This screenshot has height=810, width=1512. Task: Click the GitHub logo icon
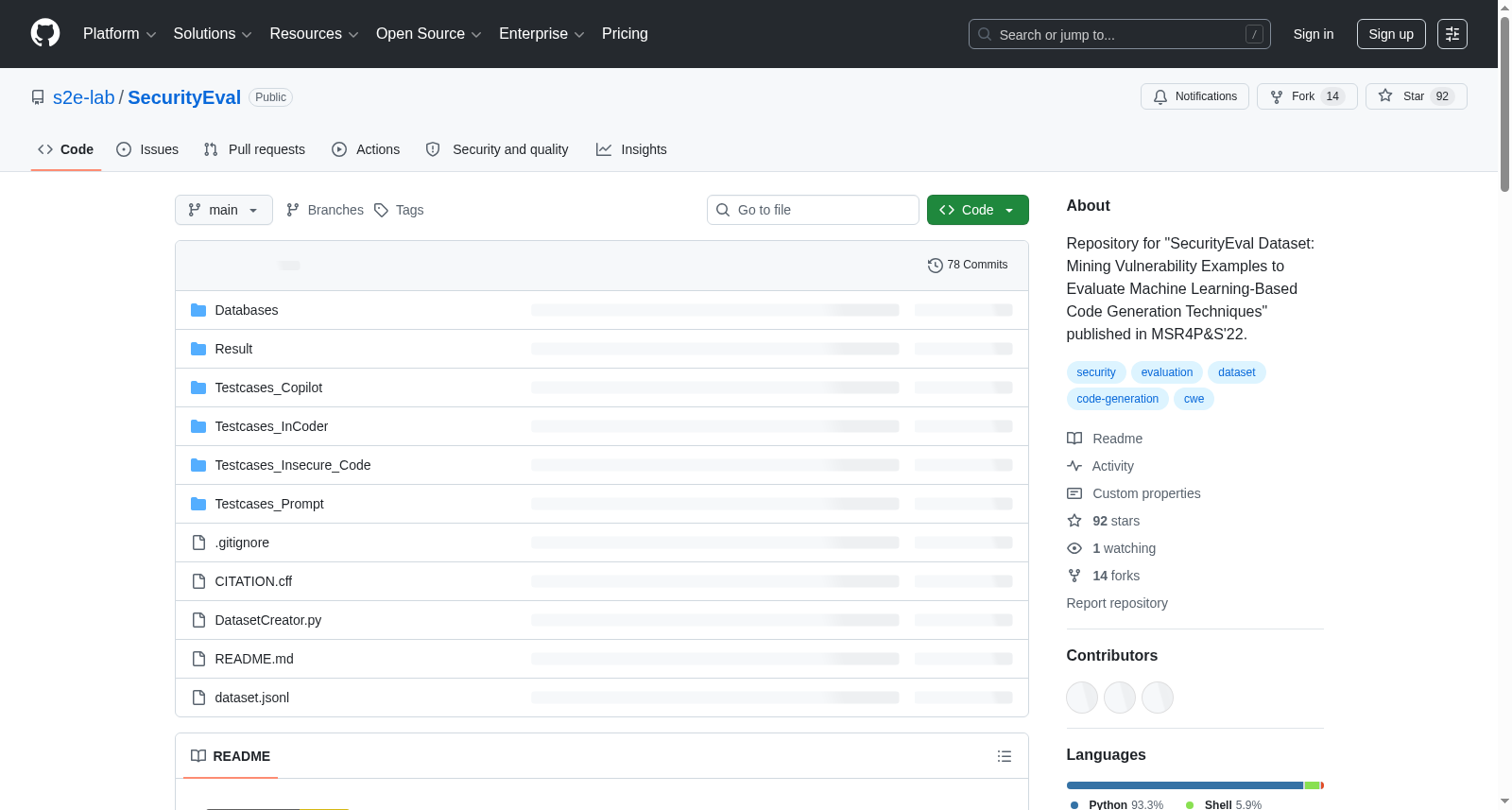45,33
